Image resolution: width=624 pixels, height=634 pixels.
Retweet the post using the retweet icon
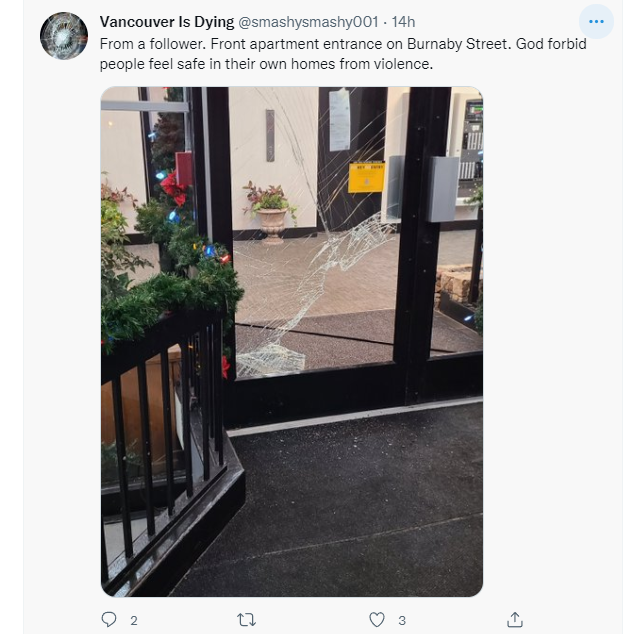246,619
